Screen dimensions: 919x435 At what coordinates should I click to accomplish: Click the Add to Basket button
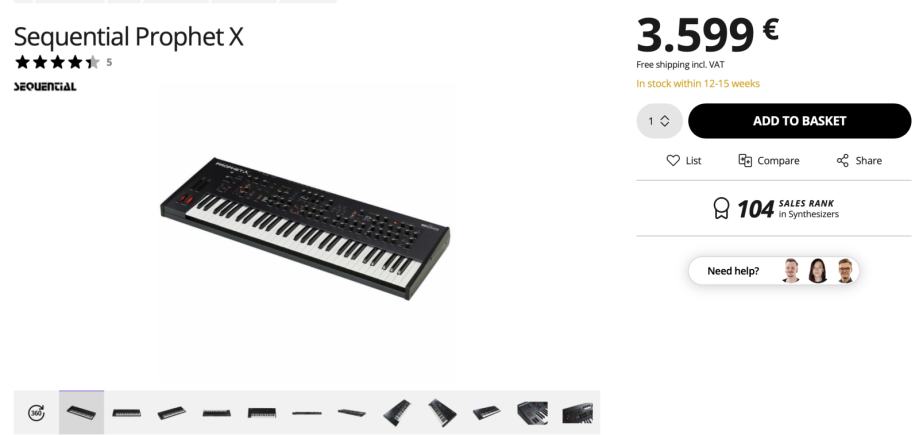pyautogui.click(x=799, y=121)
